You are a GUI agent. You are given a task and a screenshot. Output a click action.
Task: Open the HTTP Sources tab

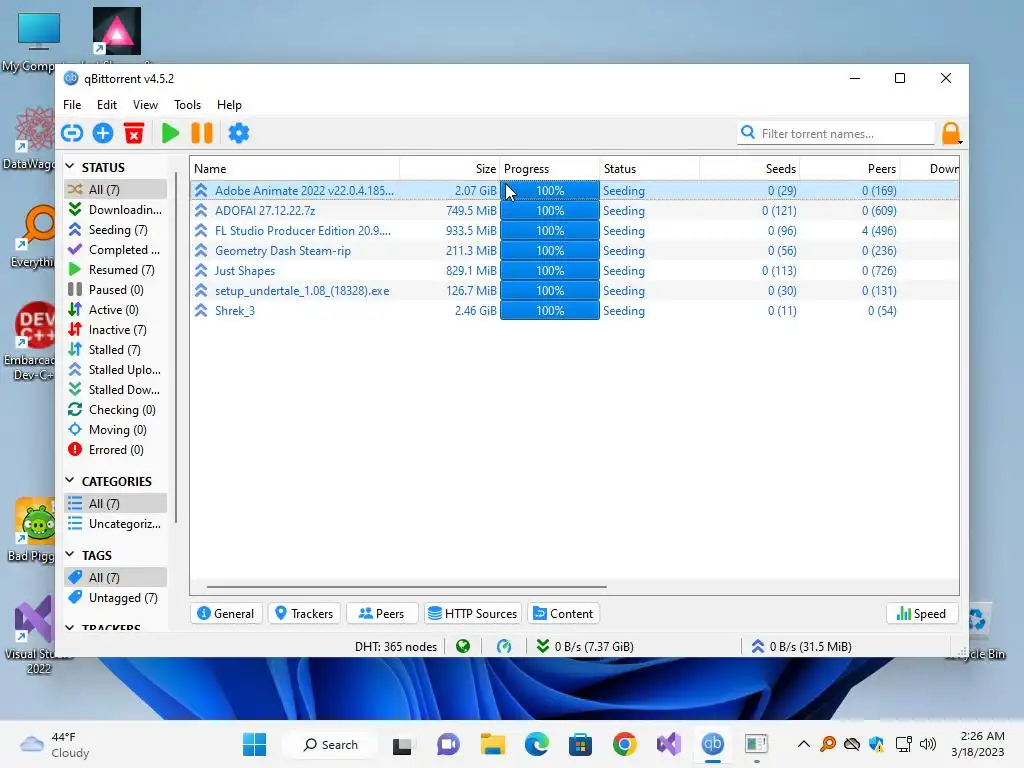click(473, 613)
